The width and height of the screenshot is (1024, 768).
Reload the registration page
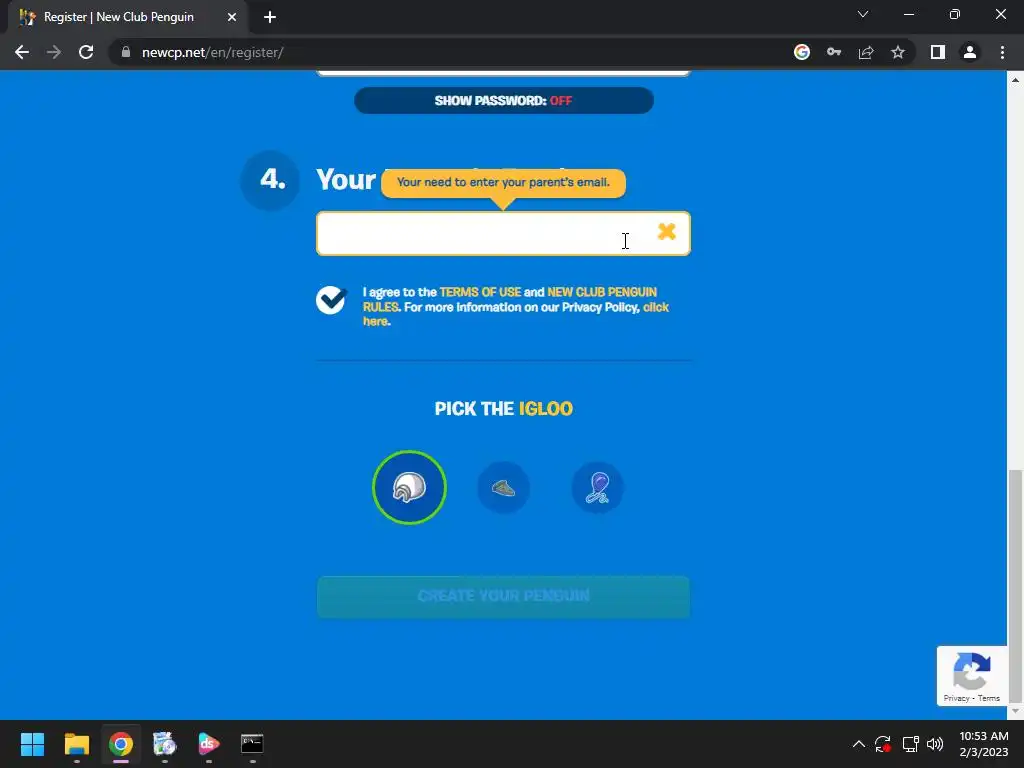click(x=86, y=52)
